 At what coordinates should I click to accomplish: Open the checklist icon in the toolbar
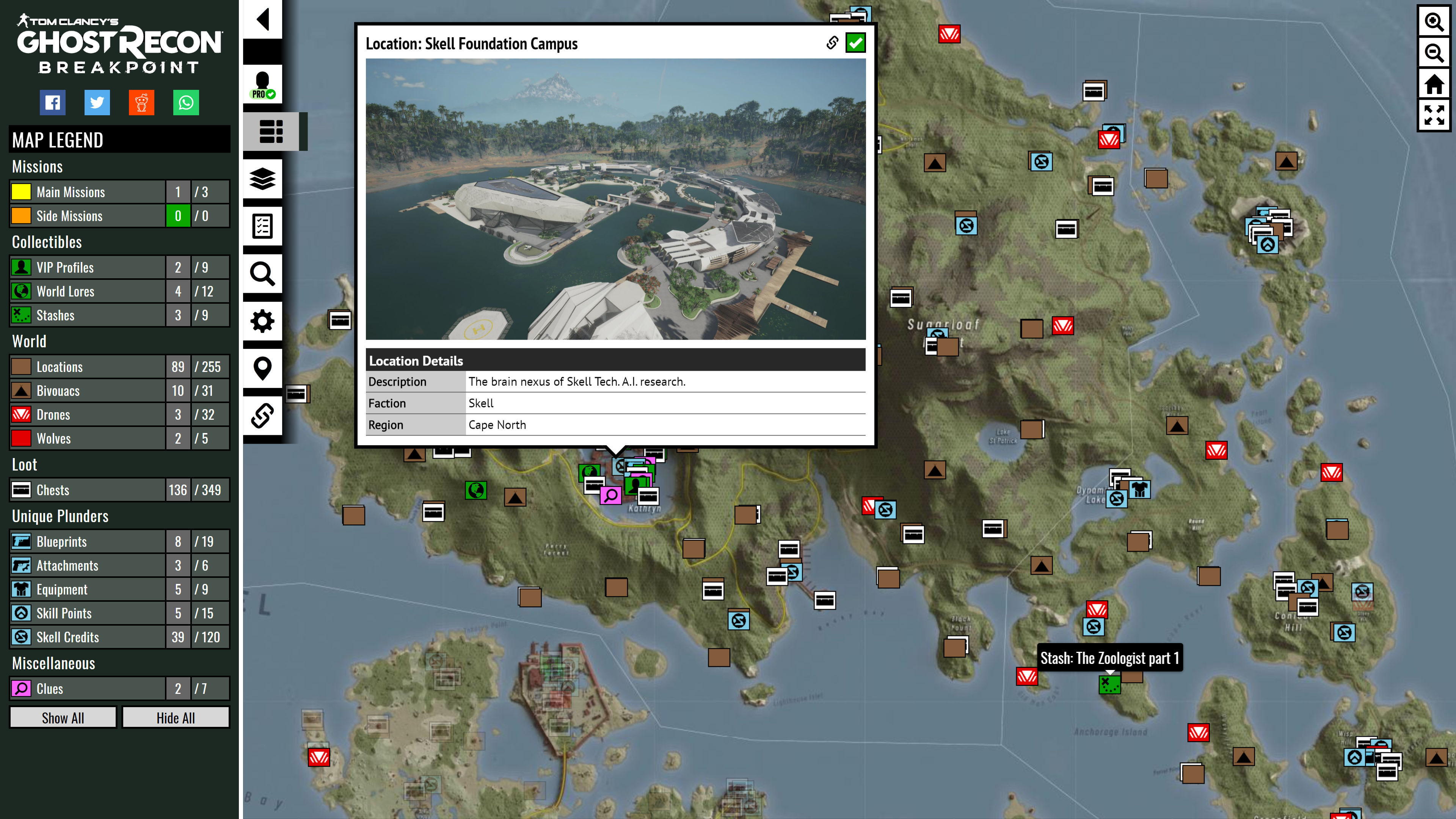[x=262, y=226]
